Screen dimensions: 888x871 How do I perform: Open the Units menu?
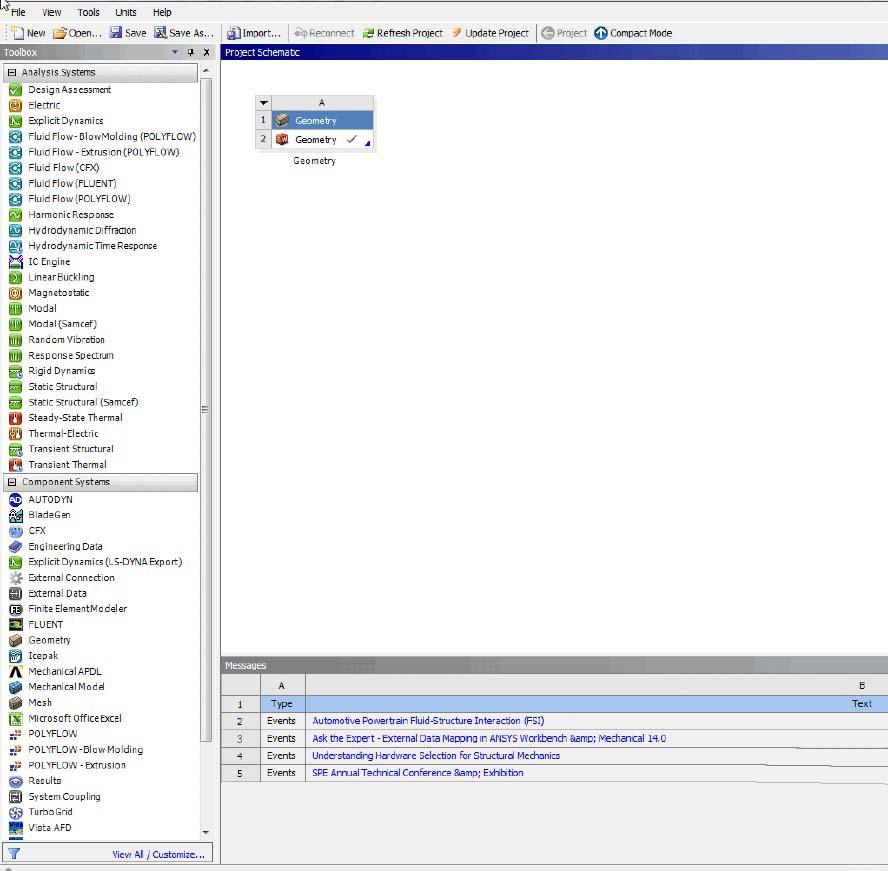pos(126,12)
